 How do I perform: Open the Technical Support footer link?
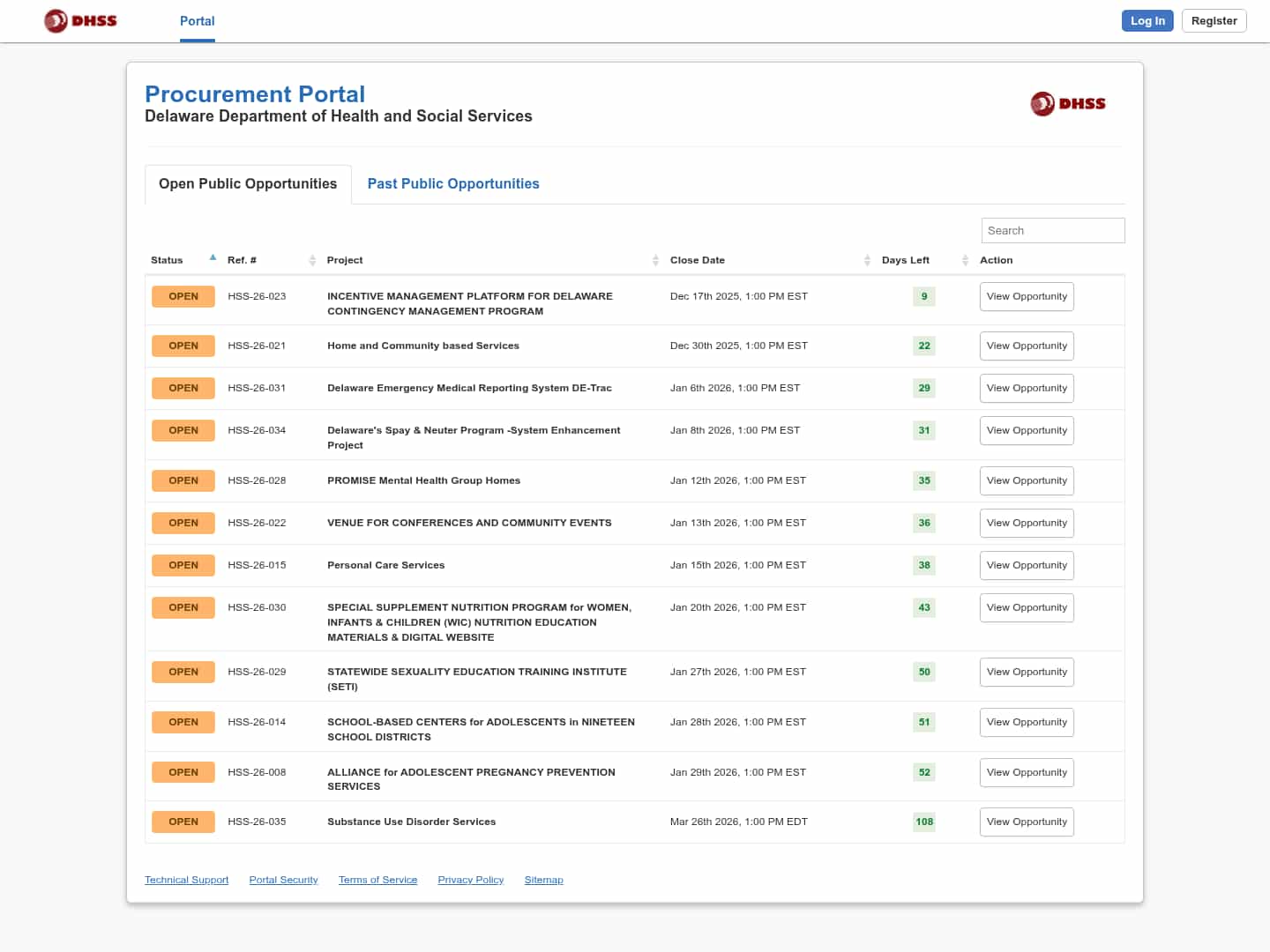tap(186, 880)
